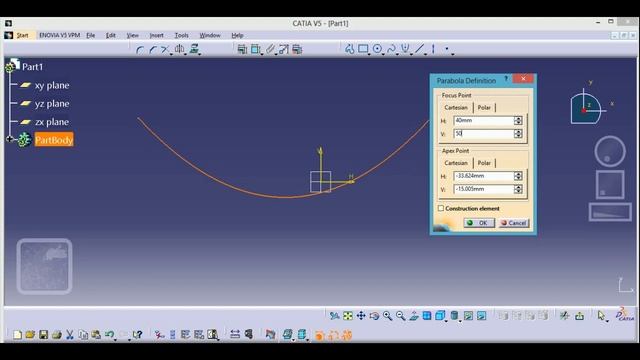The height and width of the screenshot is (360, 640).
Task: Open the Tools menu
Action: (181, 36)
